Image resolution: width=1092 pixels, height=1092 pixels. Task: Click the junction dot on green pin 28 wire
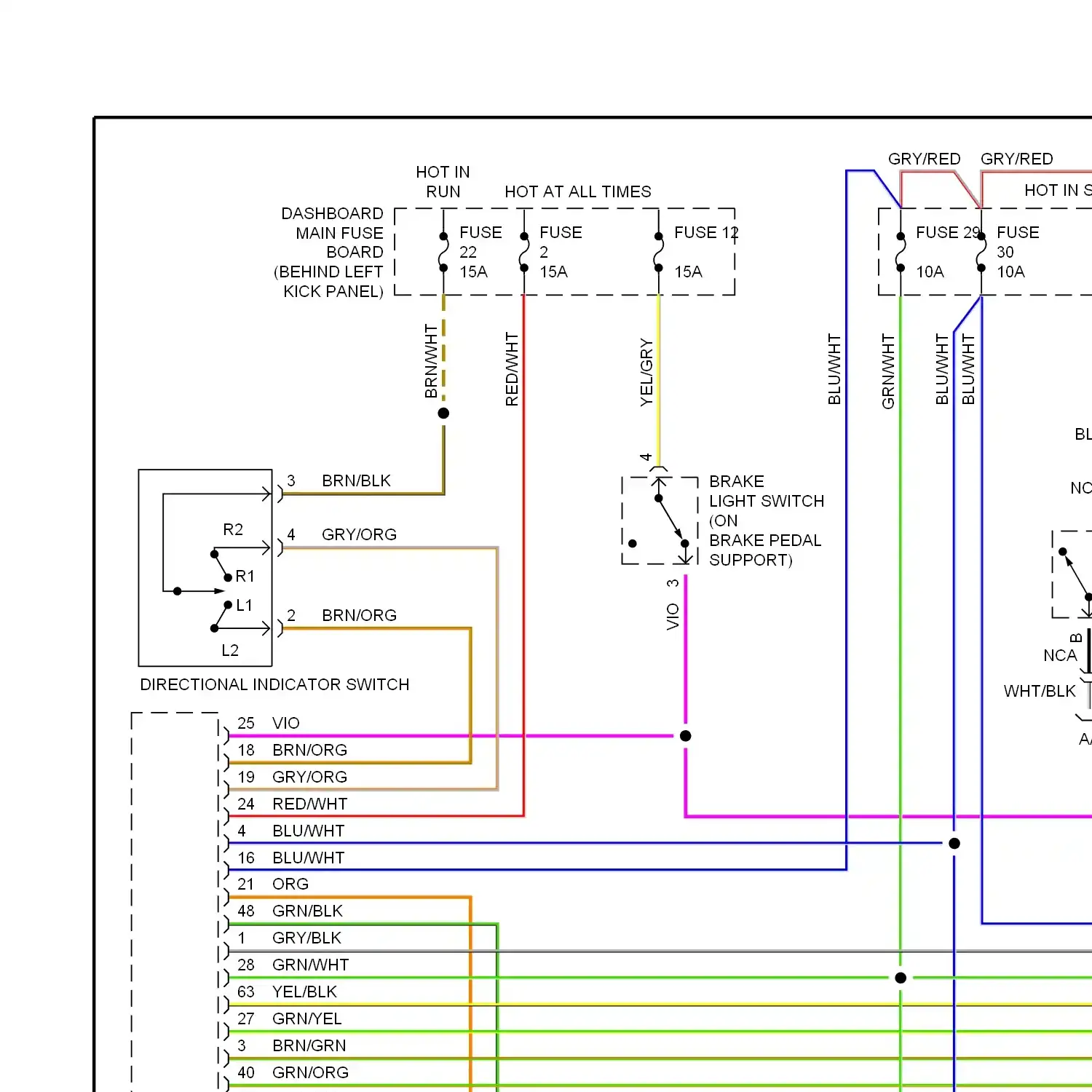tap(901, 978)
